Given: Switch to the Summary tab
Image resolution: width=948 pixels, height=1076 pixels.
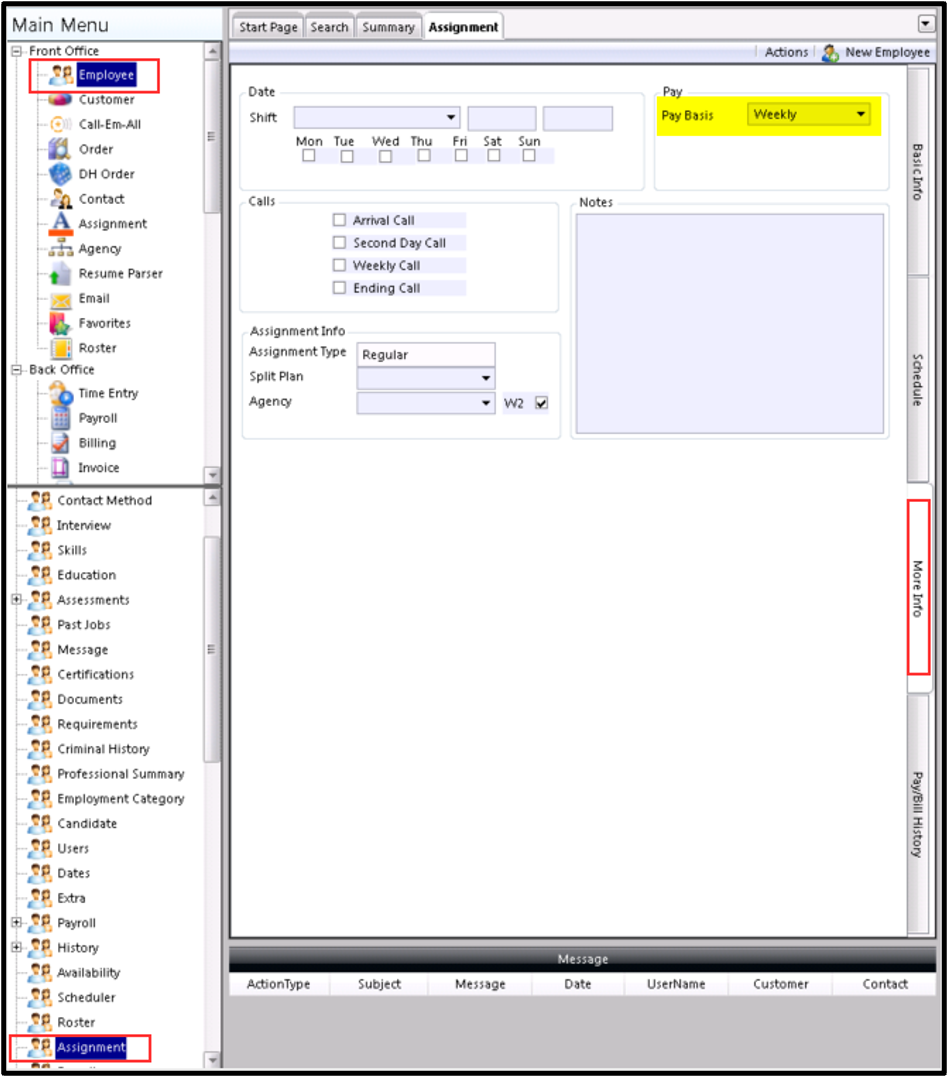Looking at the screenshot, I should point(389,27).
